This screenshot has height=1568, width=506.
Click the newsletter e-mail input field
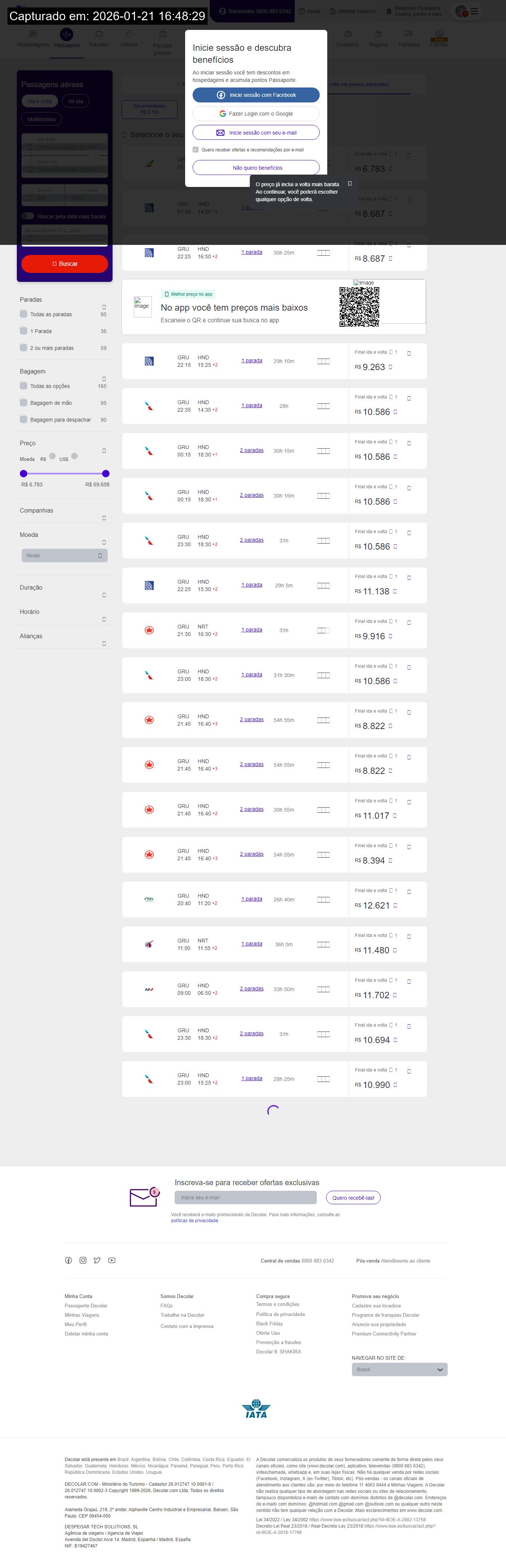click(245, 1197)
